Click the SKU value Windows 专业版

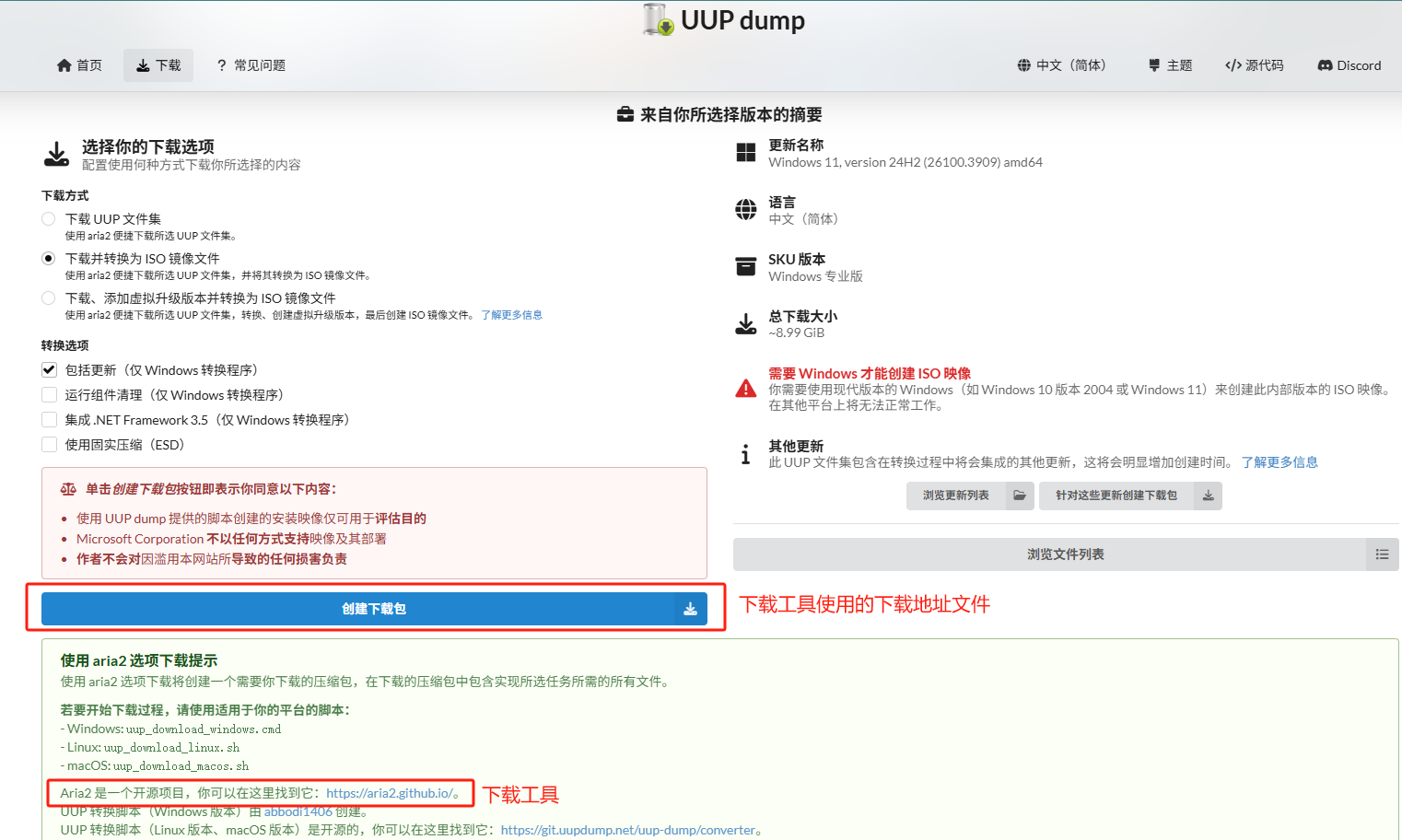click(x=816, y=276)
